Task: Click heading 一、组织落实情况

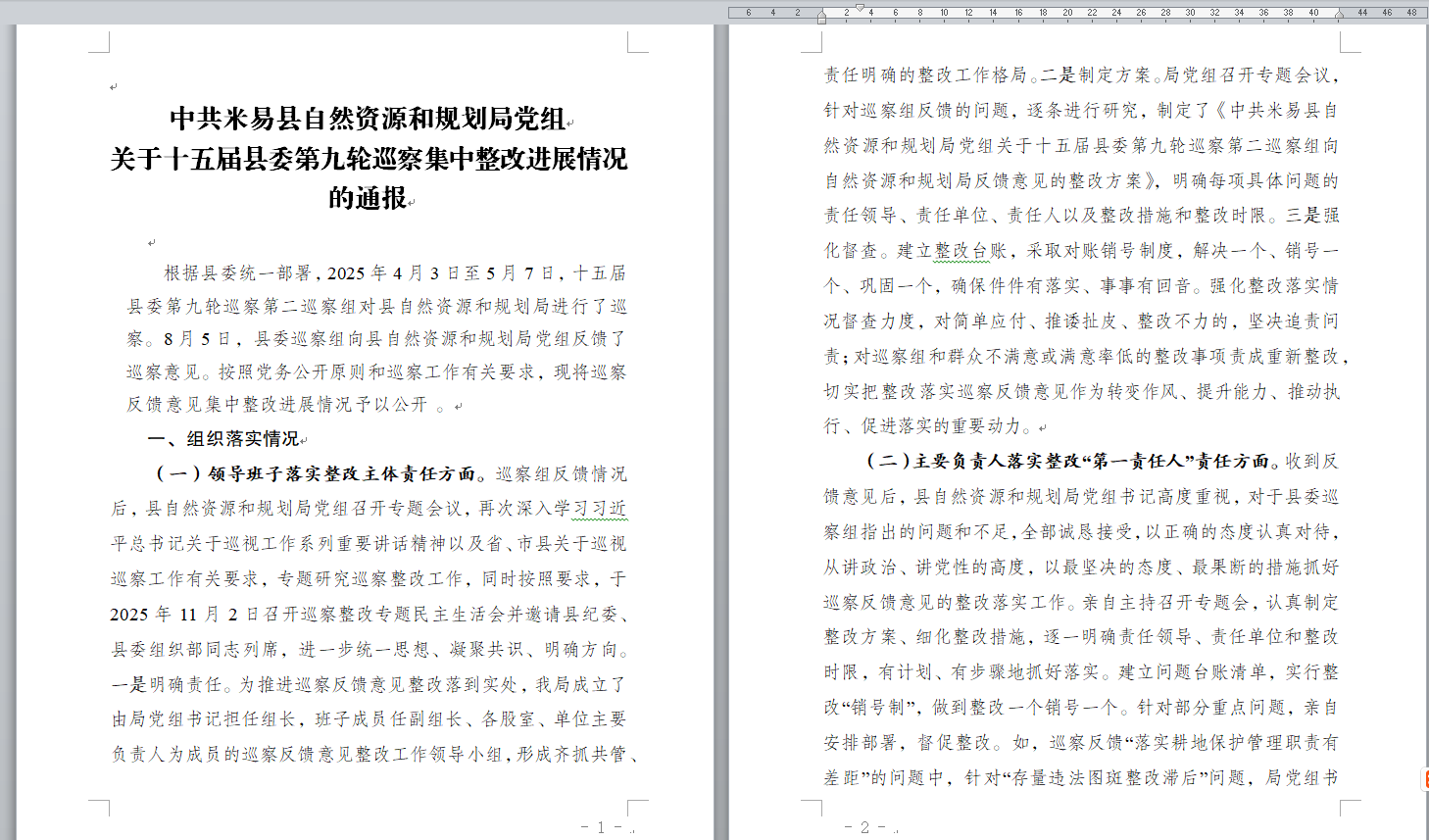Action: 223,439
